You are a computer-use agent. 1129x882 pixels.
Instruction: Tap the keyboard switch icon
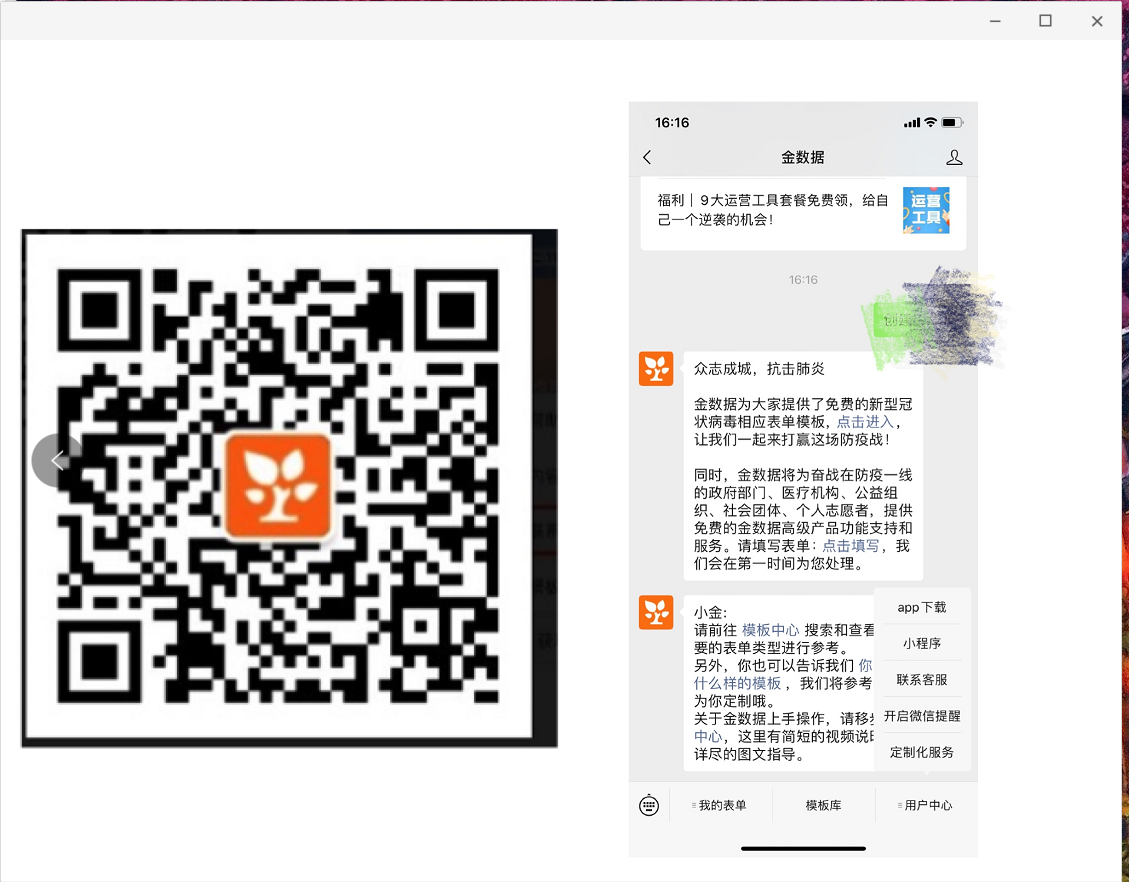click(x=649, y=805)
